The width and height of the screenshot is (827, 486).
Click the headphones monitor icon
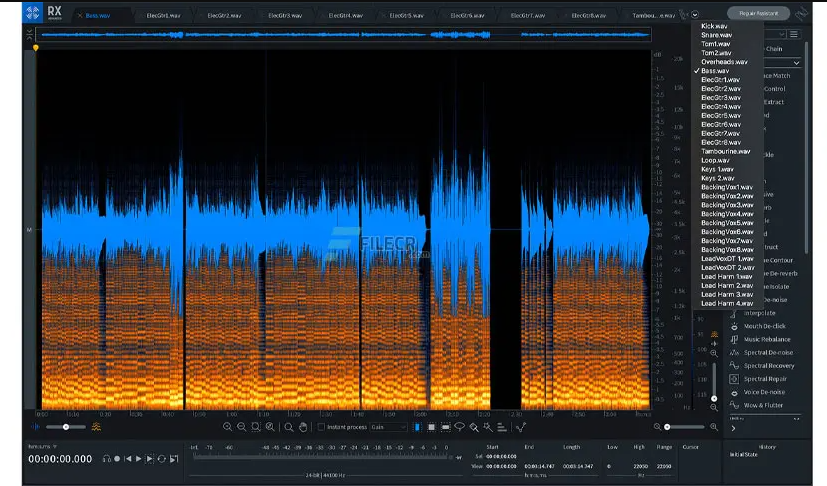(x=107, y=459)
